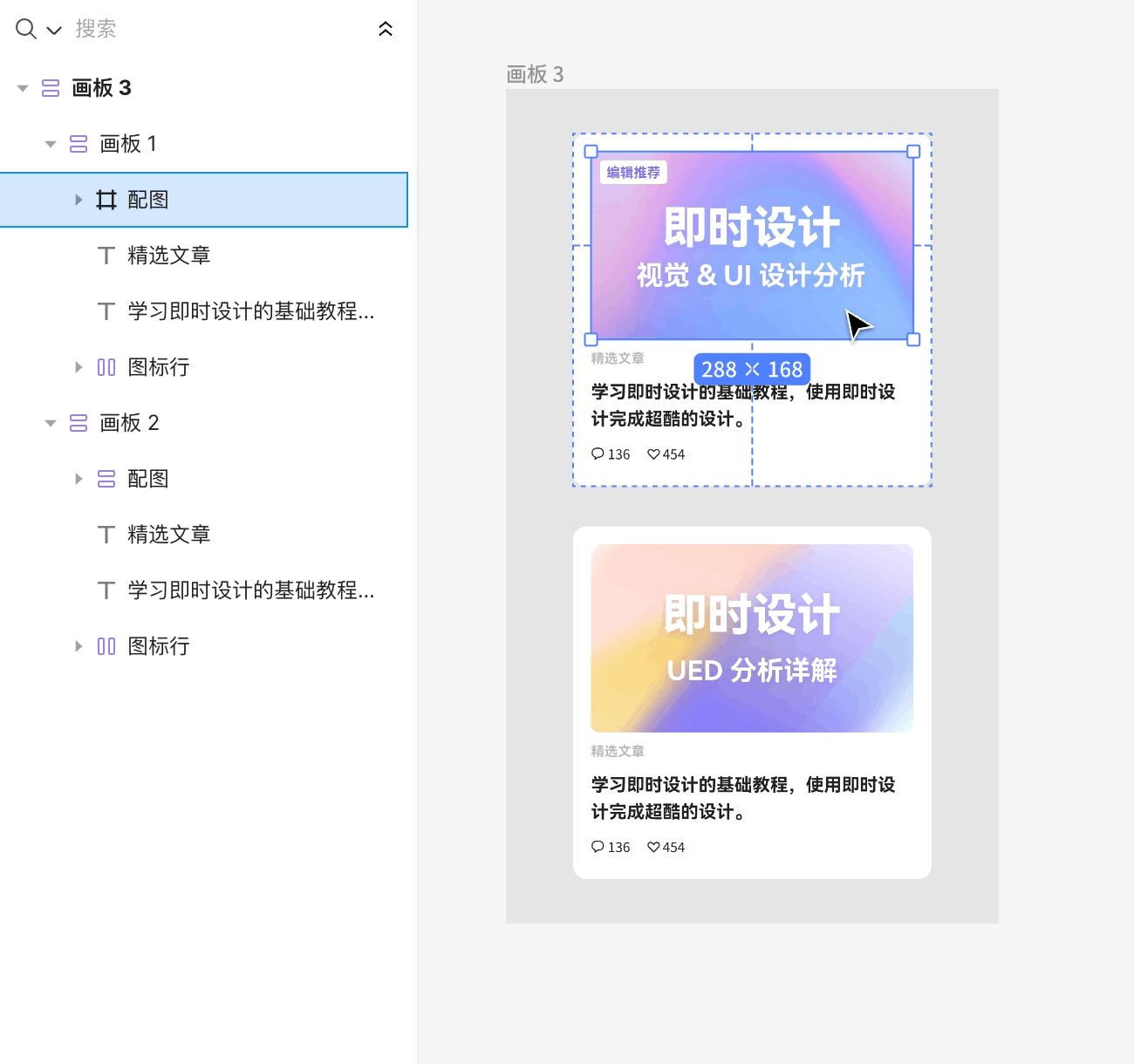This screenshot has width=1134, height=1064.
Task: Click auto-layout icon of 配图 under 画板 2
Action: (x=106, y=479)
